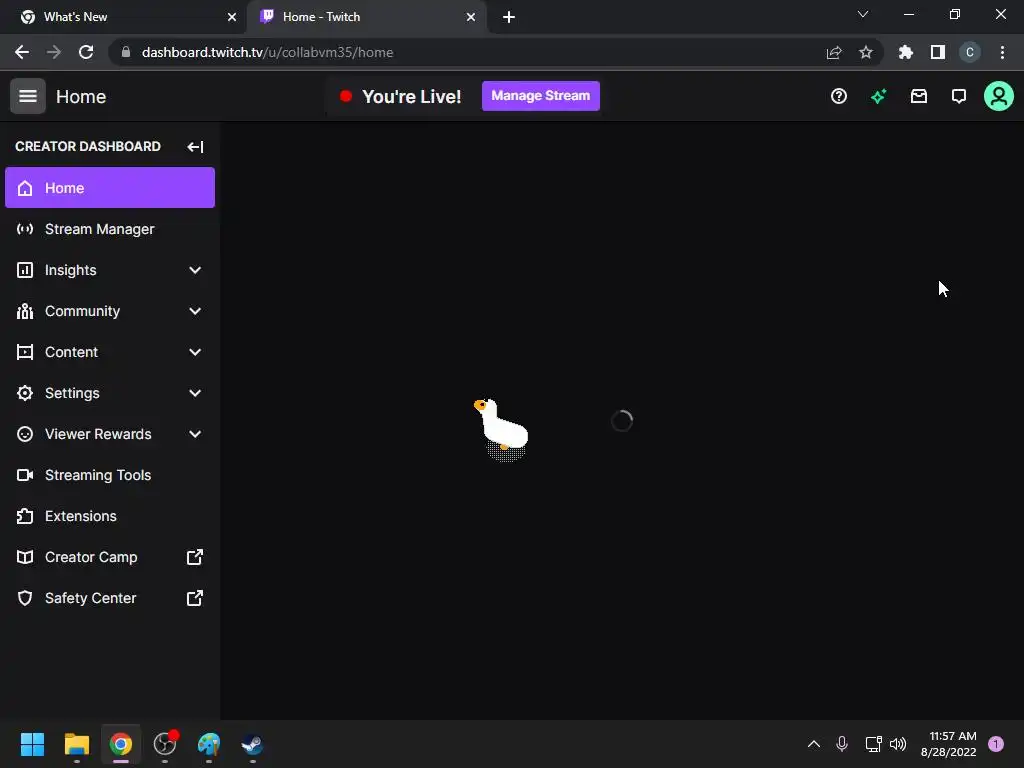Open Chrome three-dot menu

click(1002, 52)
